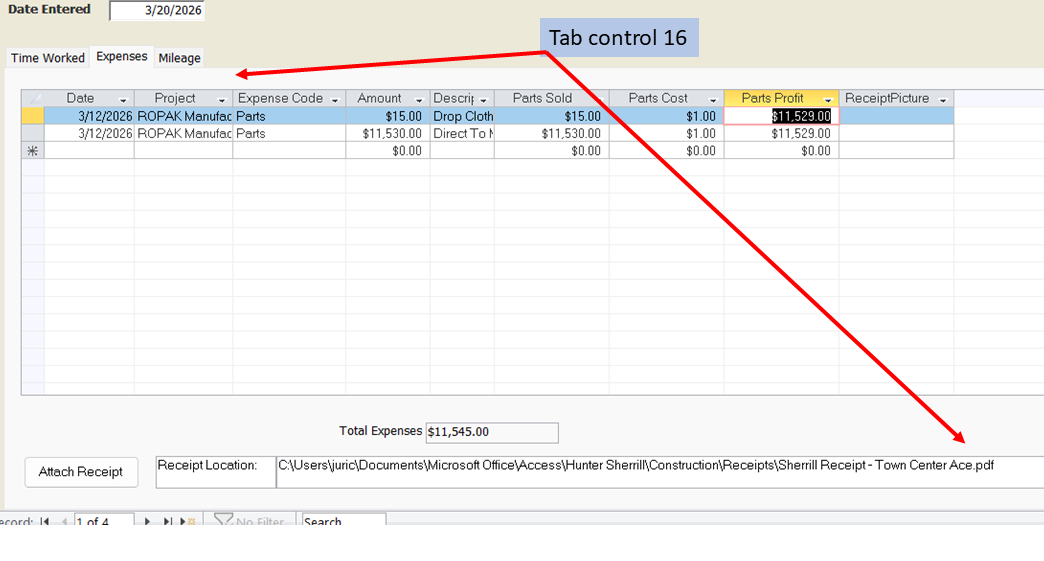The height and width of the screenshot is (561, 1044).
Task: Click Expense Code Parts in Direct To row
Action: 289,133
